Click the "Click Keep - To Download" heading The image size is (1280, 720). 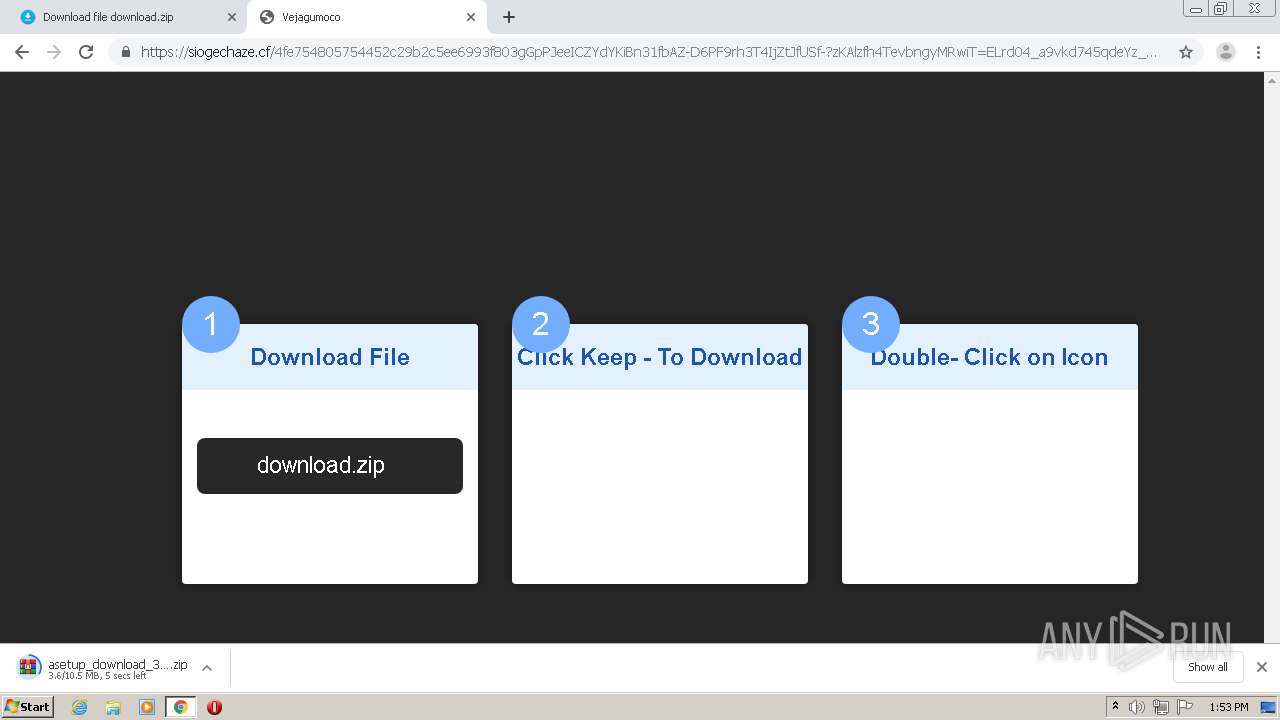click(x=660, y=357)
